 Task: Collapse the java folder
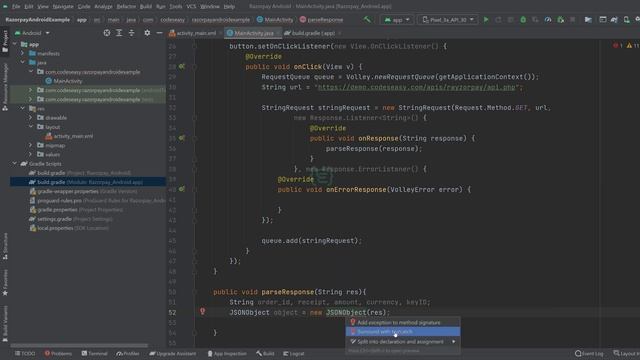click(x=22, y=62)
